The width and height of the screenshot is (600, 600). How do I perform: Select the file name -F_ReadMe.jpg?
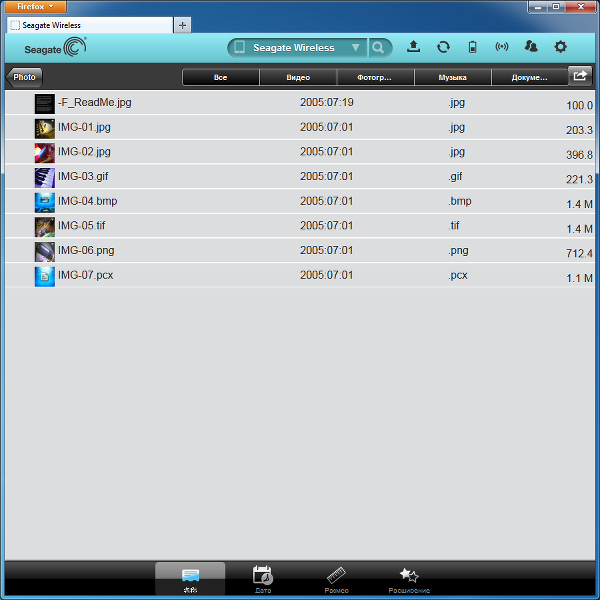tap(95, 102)
